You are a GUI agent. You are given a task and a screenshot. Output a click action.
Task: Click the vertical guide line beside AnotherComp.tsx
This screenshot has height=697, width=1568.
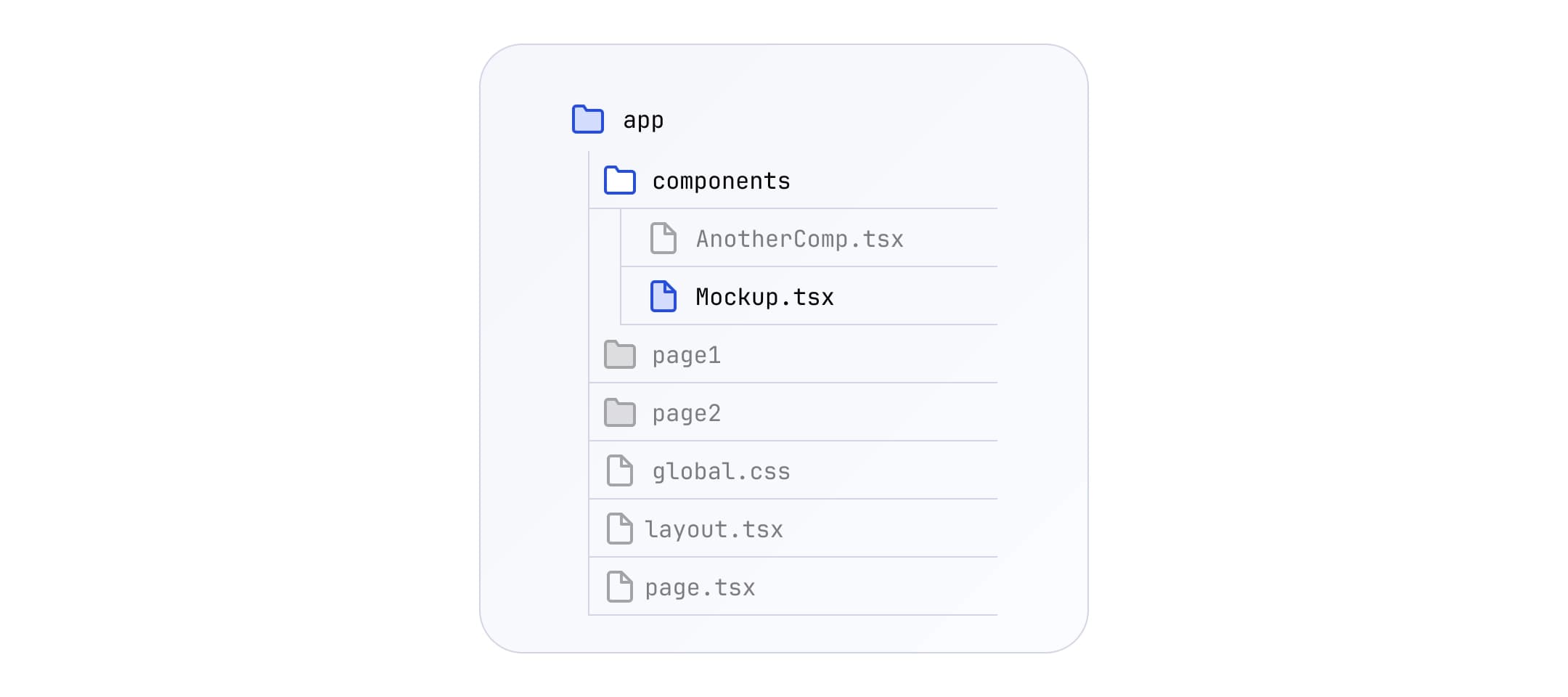[621, 238]
